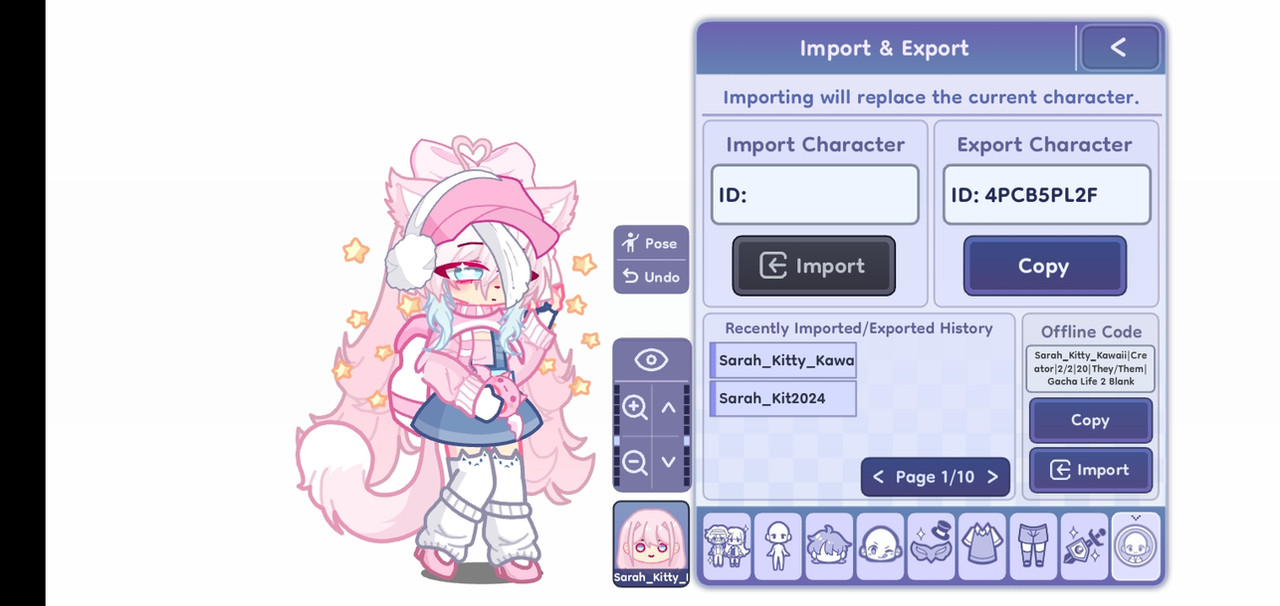Select the props and wand tab

tap(1084, 546)
